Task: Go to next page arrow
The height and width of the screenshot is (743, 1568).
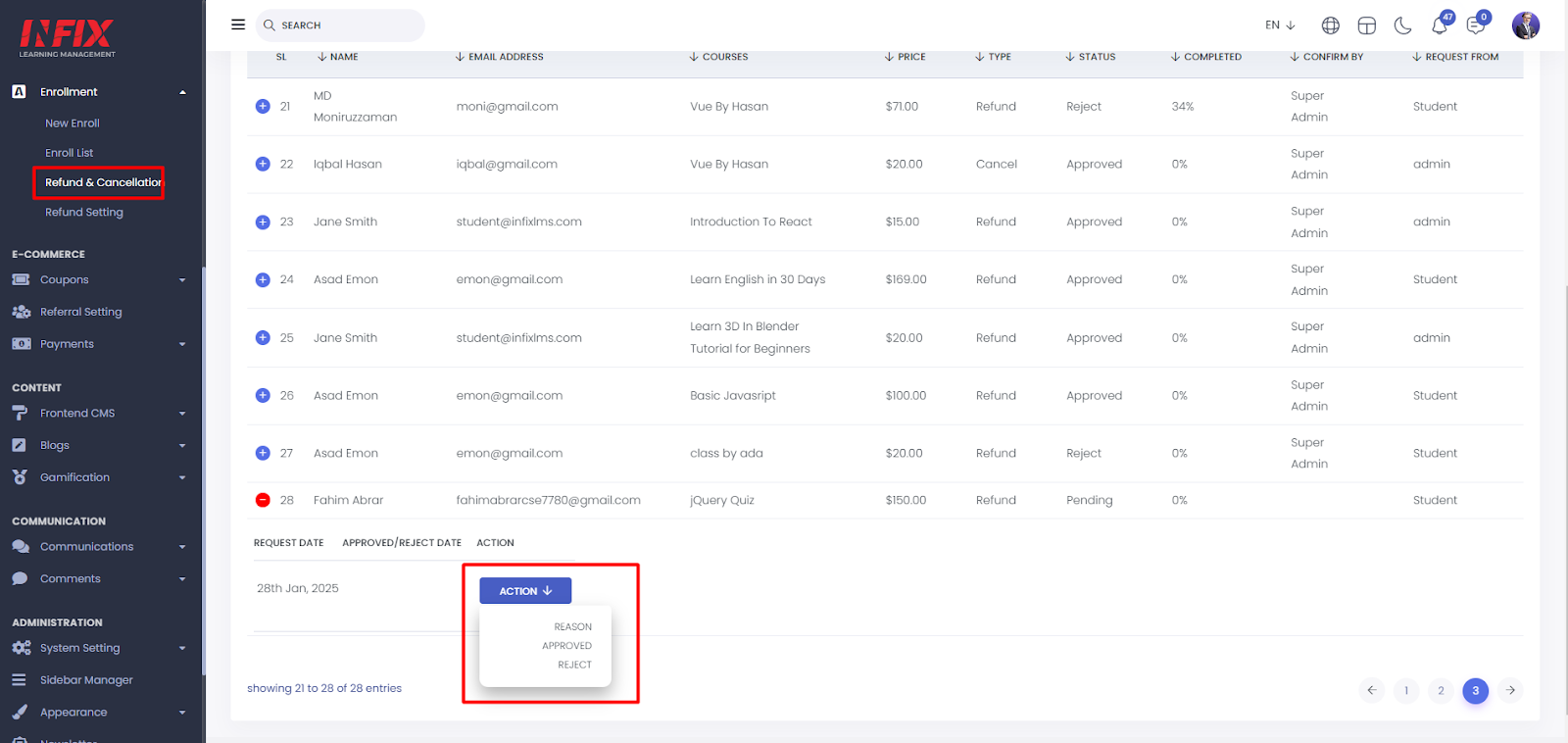Action: [1511, 690]
